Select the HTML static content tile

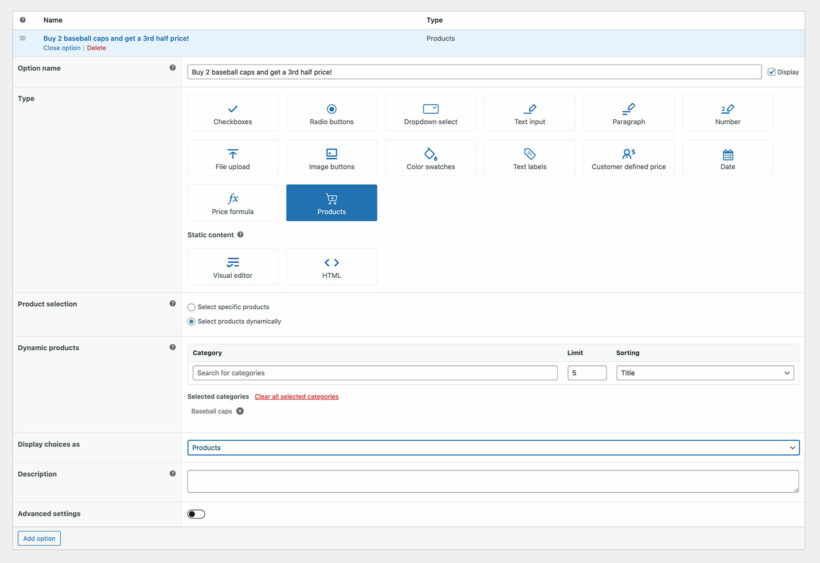click(x=331, y=267)
